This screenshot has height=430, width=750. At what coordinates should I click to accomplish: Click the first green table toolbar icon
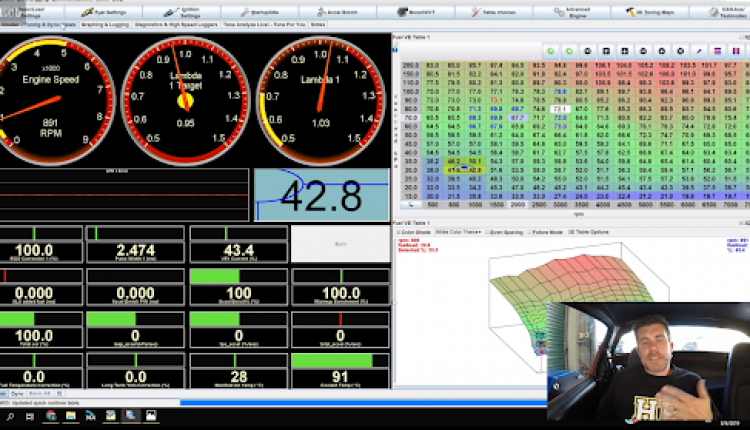[551, 51]
